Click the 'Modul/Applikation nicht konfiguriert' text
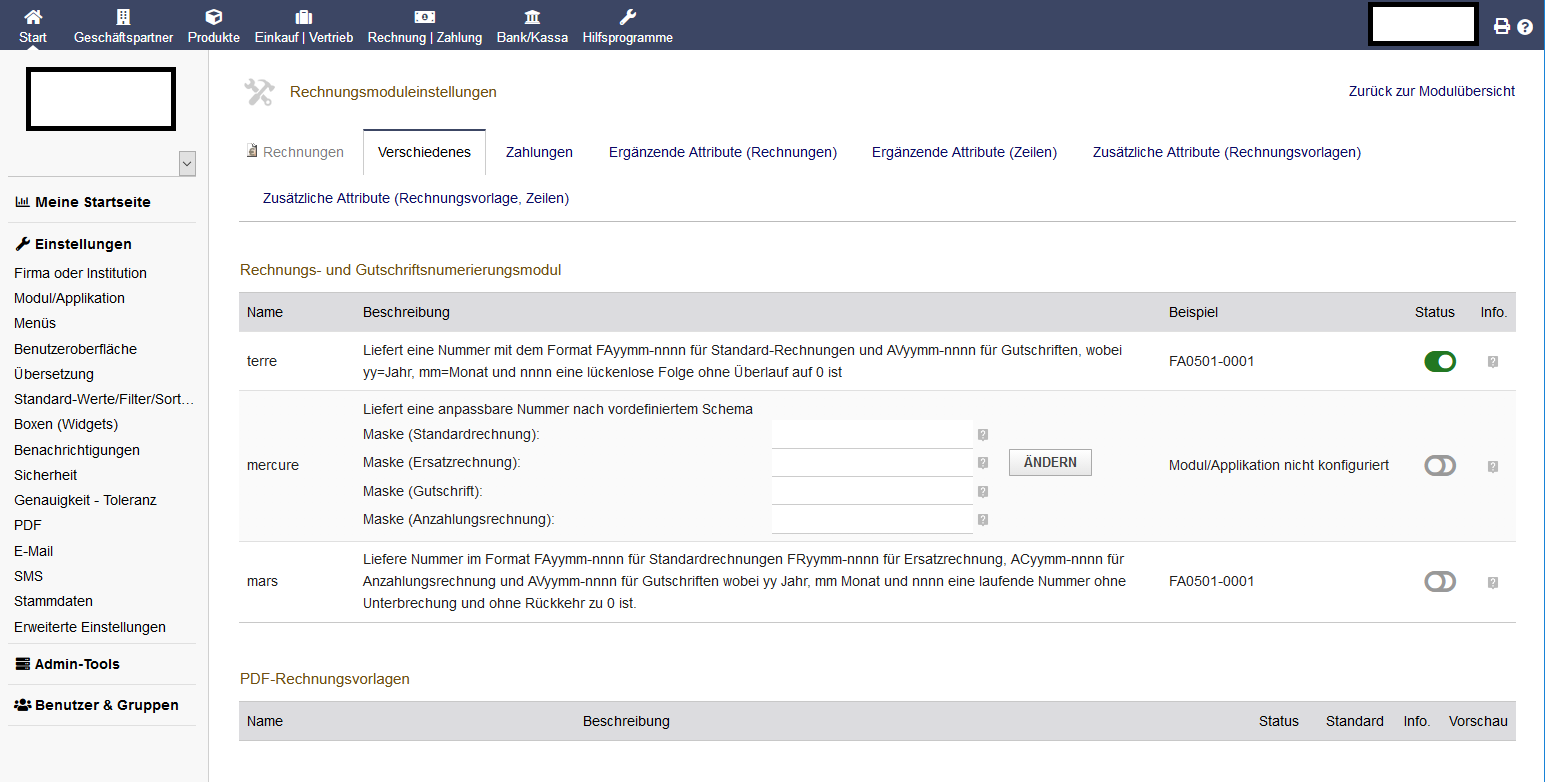Viewport: 1545px width, 782px height. pos(1279,466)
